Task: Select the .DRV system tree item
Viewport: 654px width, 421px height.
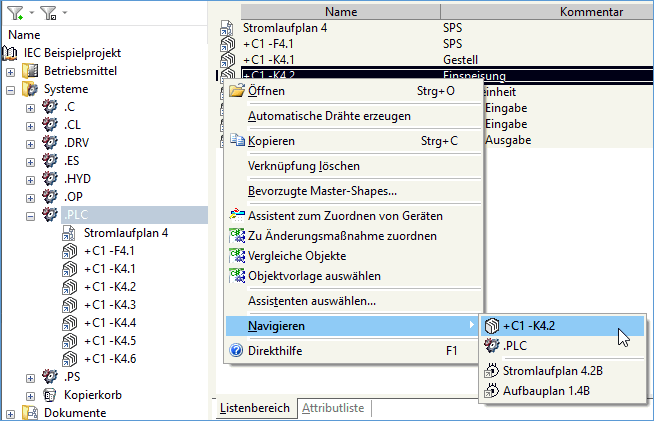Action: pos(78,142)
